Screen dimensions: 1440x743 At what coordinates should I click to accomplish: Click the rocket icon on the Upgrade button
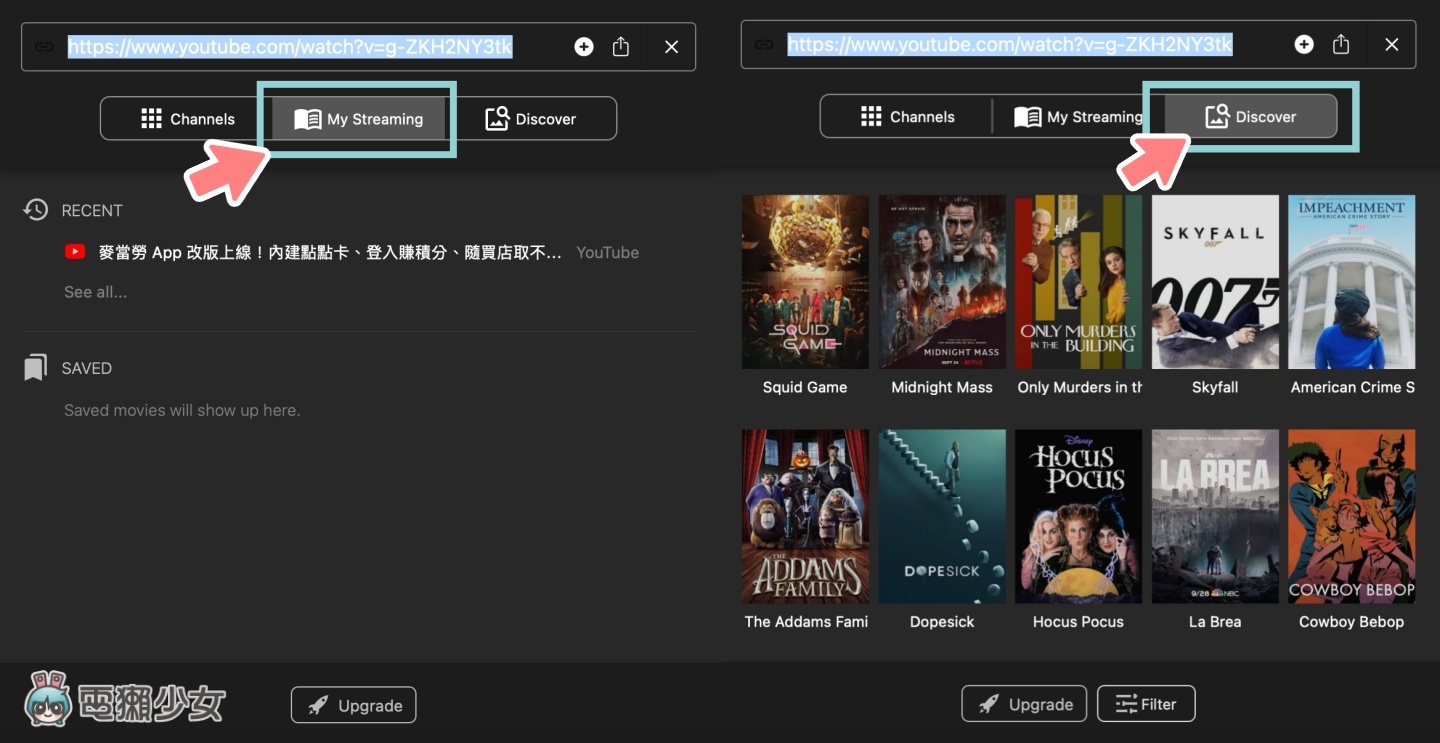coord(317,705)
